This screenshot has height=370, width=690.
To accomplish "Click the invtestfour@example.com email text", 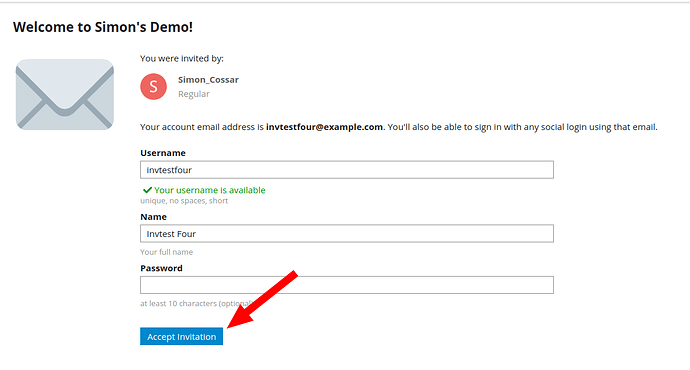I will [324, 127].
